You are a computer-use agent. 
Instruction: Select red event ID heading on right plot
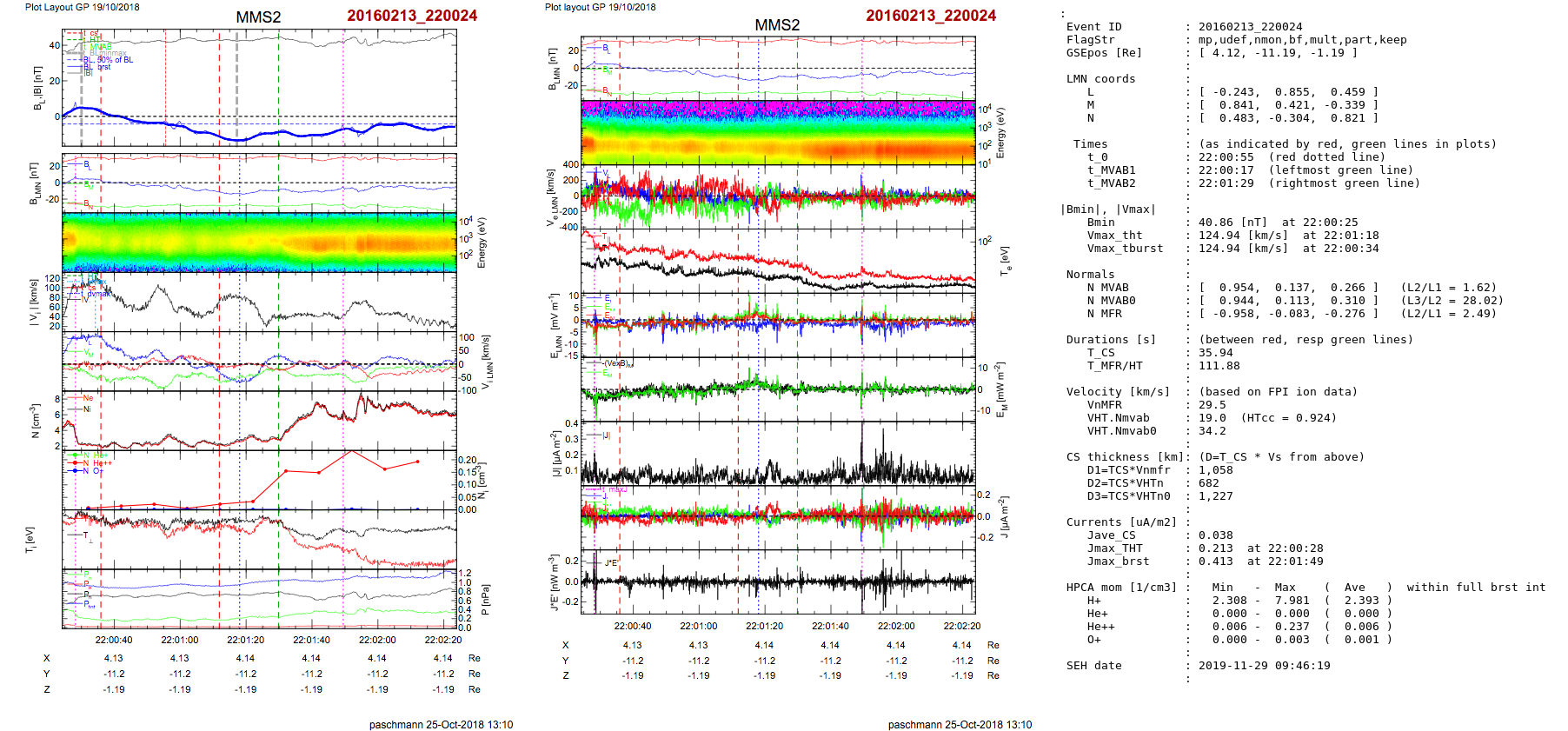[x=931, y=16]
